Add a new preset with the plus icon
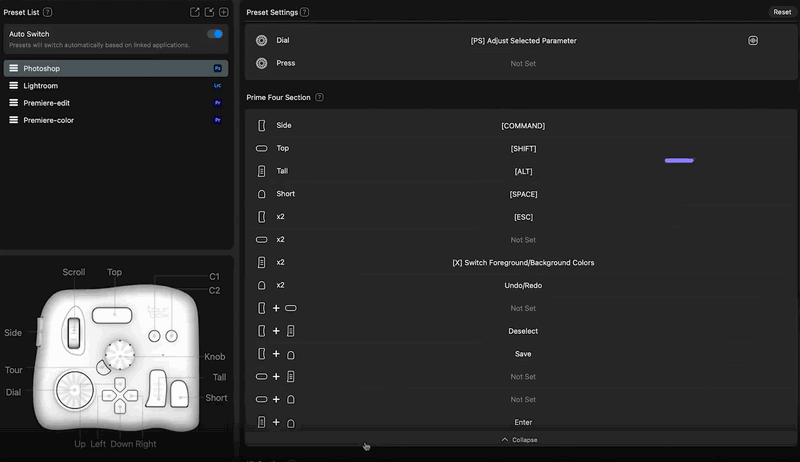This screenshot has height=462, width=800. (224, 12)
